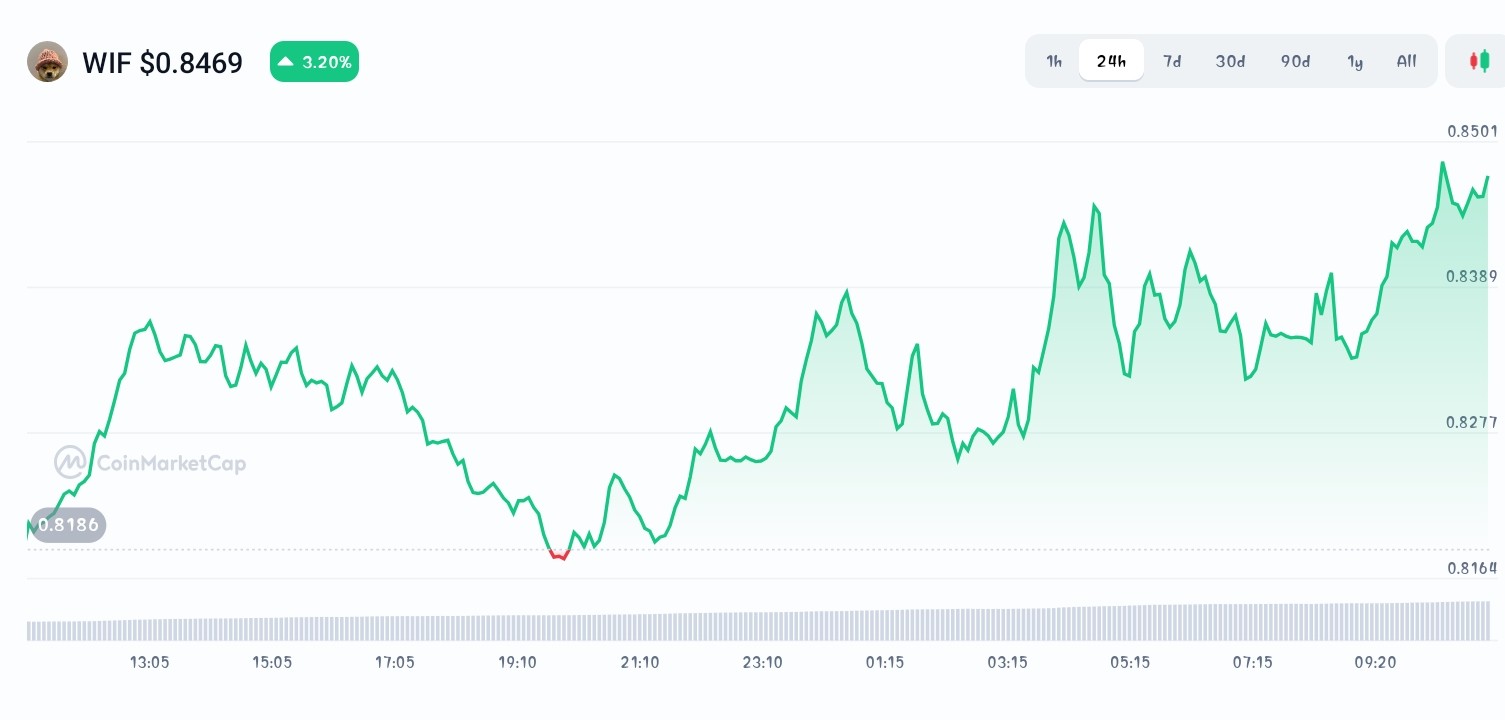Select the All time range tab

click(1406, 61)
